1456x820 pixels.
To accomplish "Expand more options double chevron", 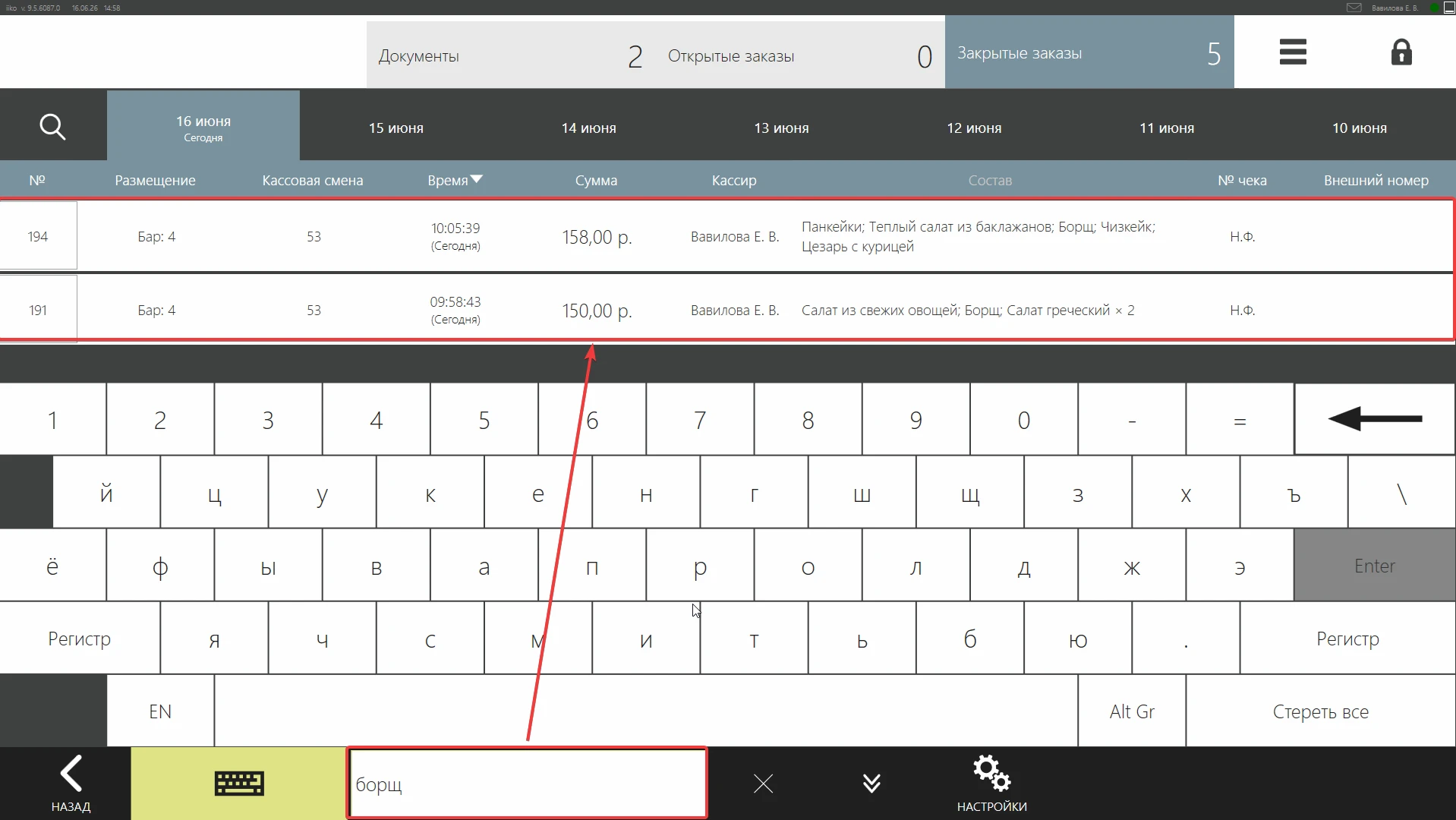I will (x=871, y=784).
